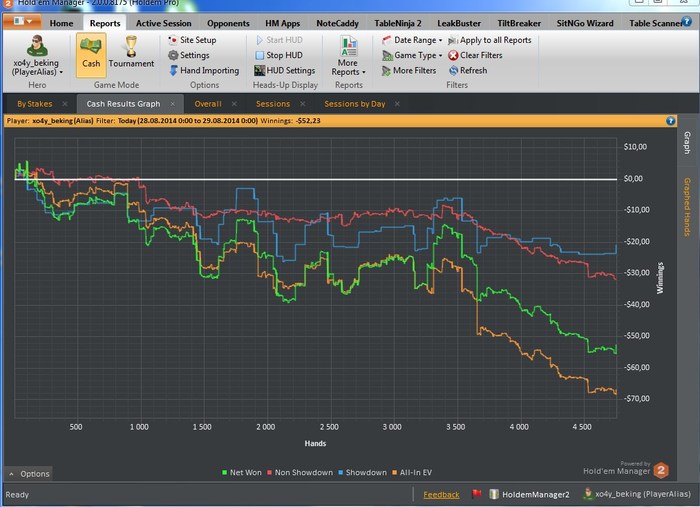Open the SitNGo Wizard tab
This screenshot has height=507, width=700.
pos(585,23)
